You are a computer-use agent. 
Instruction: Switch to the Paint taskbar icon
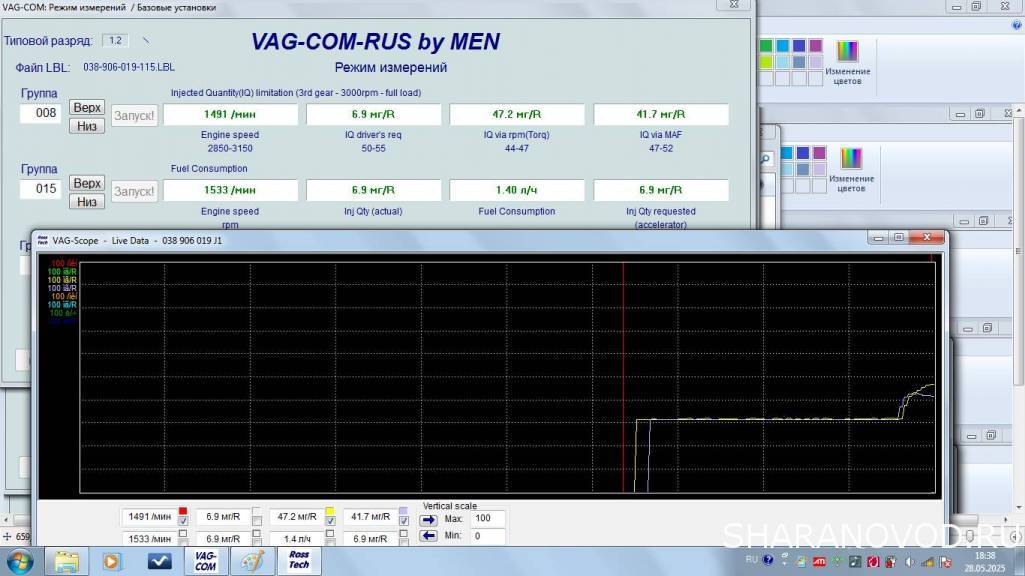250,560
